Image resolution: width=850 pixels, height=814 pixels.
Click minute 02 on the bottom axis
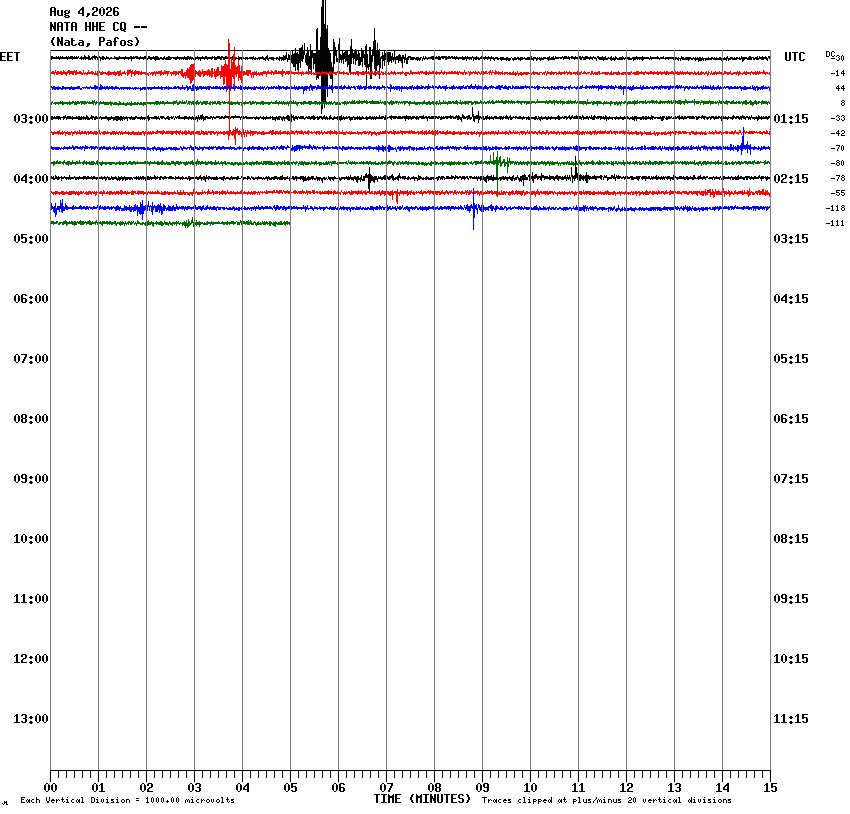(x=146, y=788)
